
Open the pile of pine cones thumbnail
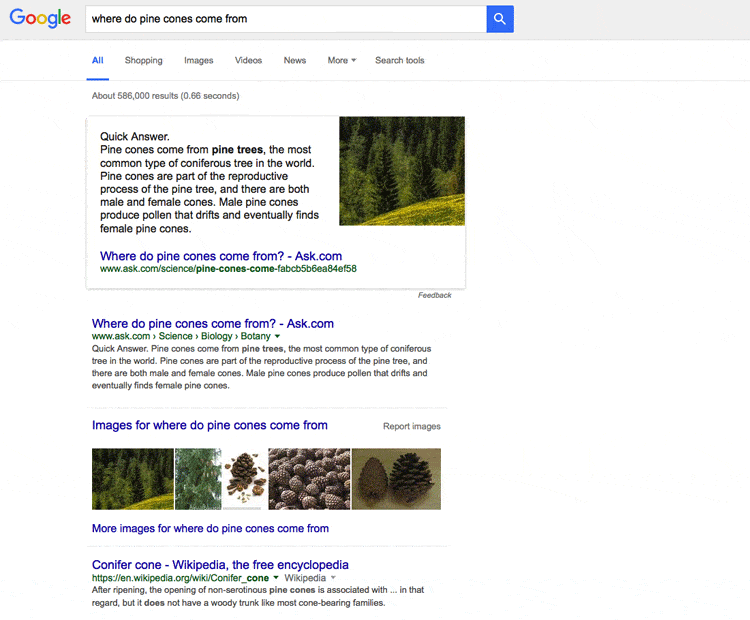(309, 479)
